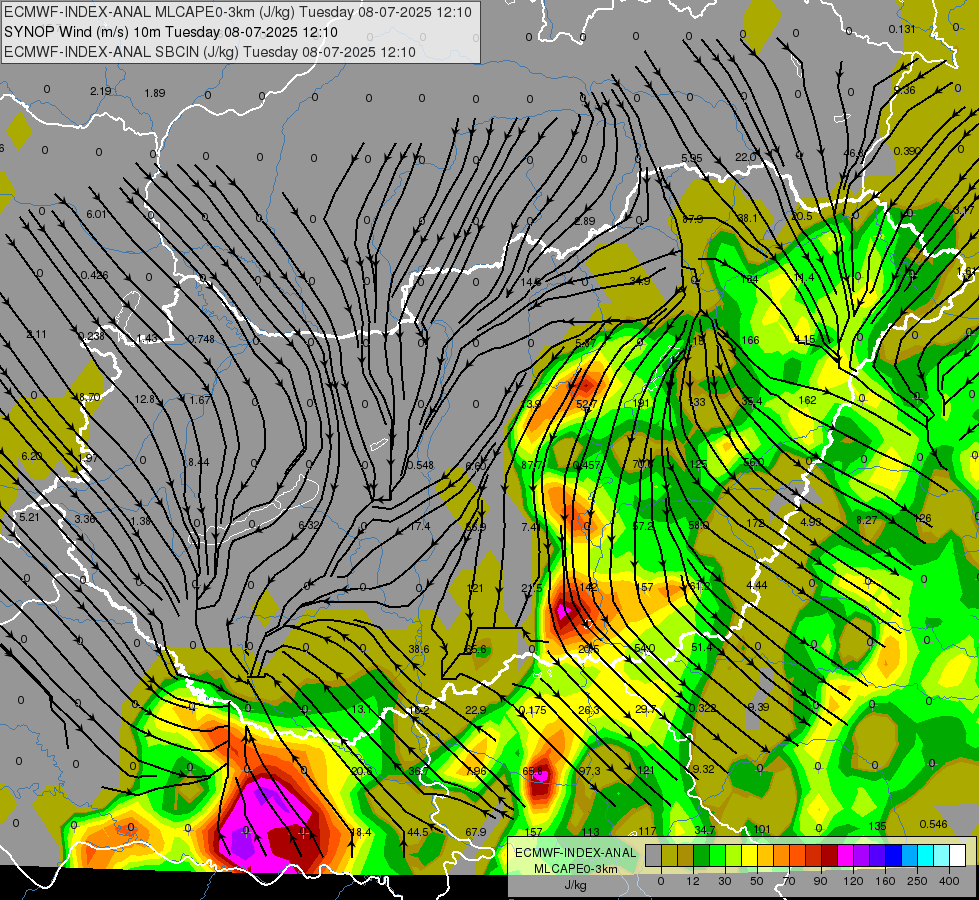Click the map value '9.36'
The height and width of the screenshot is (900, 979).
(905, 90)
